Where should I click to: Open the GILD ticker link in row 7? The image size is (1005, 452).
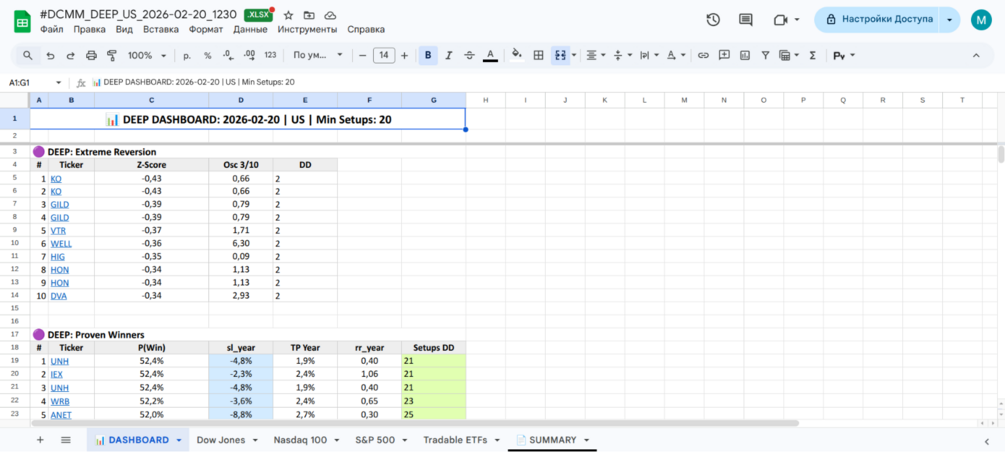click(60, 205)
